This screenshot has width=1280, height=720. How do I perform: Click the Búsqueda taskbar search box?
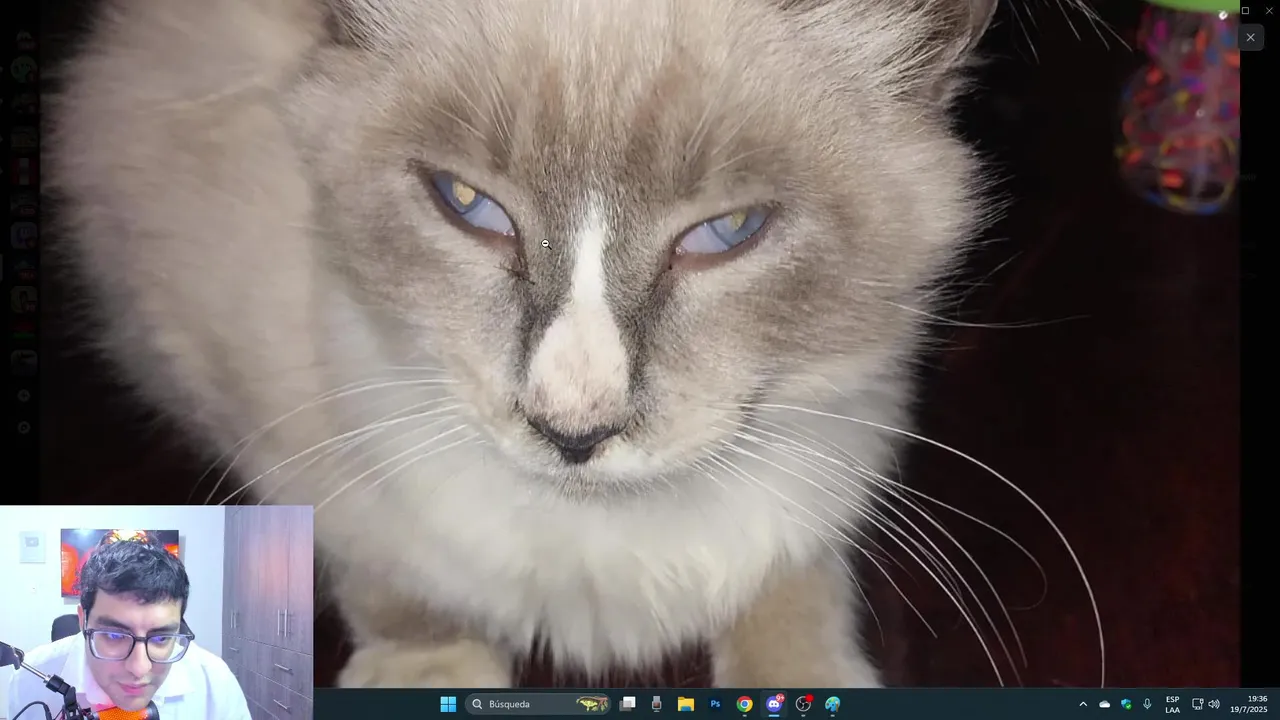pos(539,704)
